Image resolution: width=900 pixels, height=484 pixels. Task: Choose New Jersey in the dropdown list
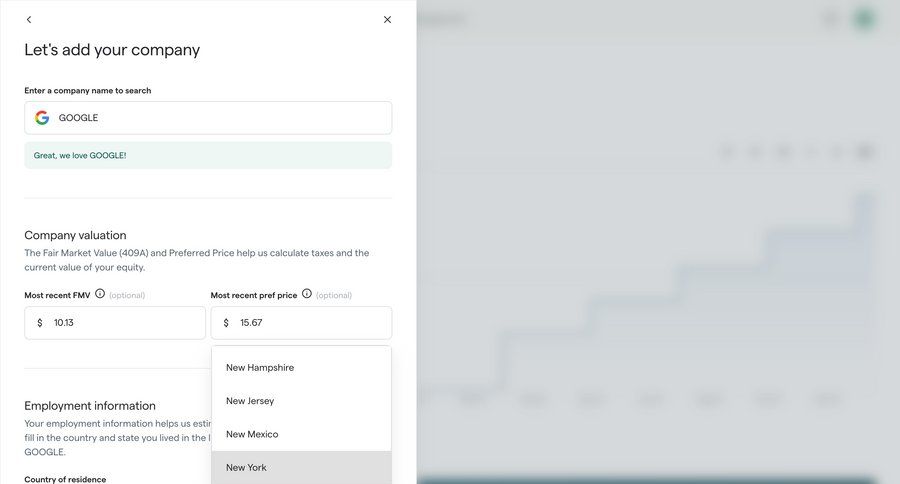point(301,401)
